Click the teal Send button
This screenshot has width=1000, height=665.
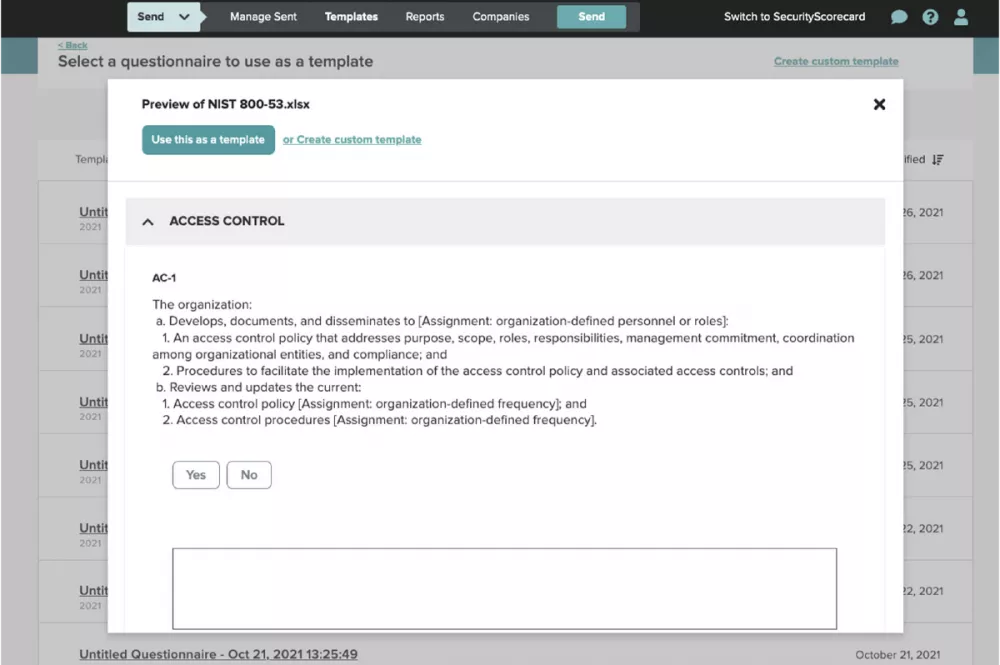pyautogui.click(x=591, y=17)
